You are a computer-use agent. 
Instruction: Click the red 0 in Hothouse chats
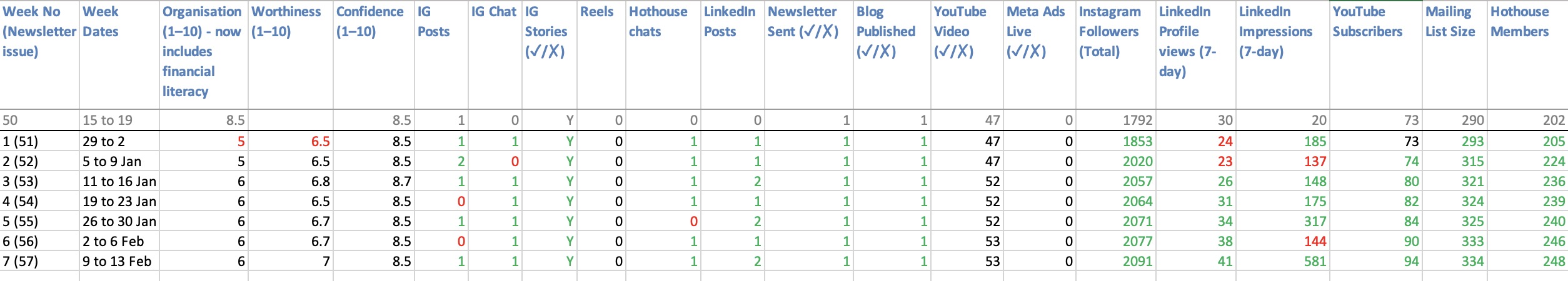coord(663,221)
